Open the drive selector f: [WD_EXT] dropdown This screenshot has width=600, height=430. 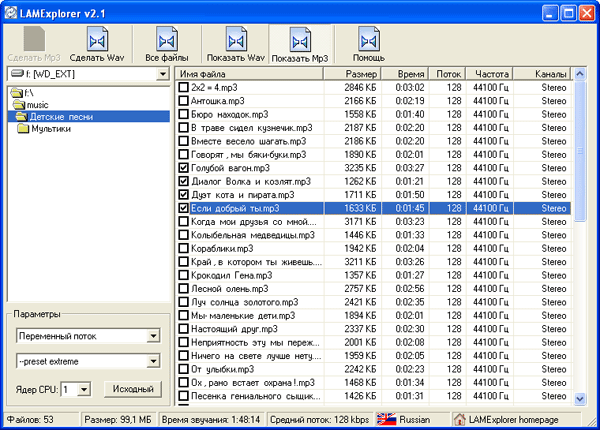pos(163,74)
